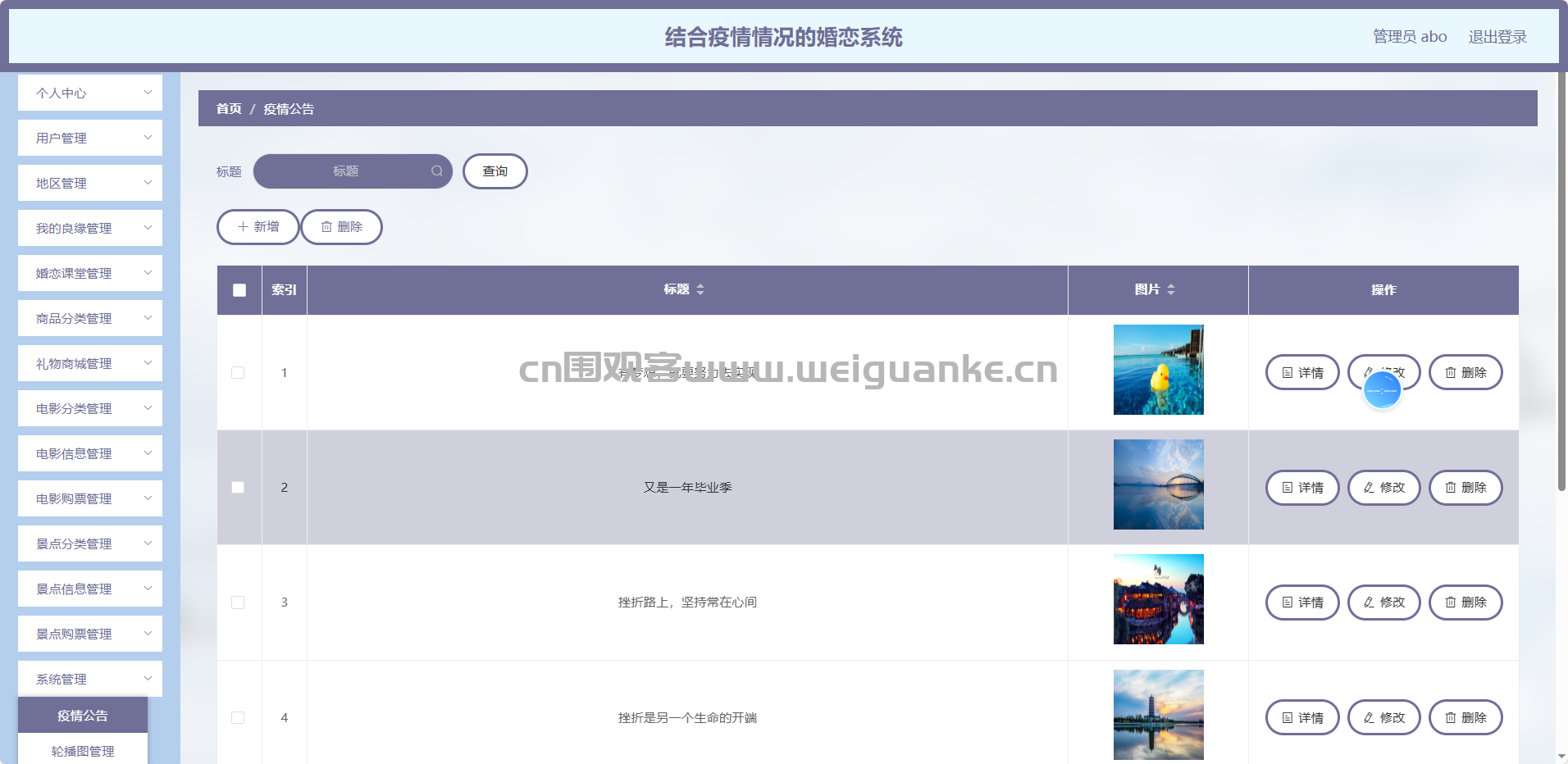Click the sort arrows beside 标题 column header

click(x=700, y=289)
